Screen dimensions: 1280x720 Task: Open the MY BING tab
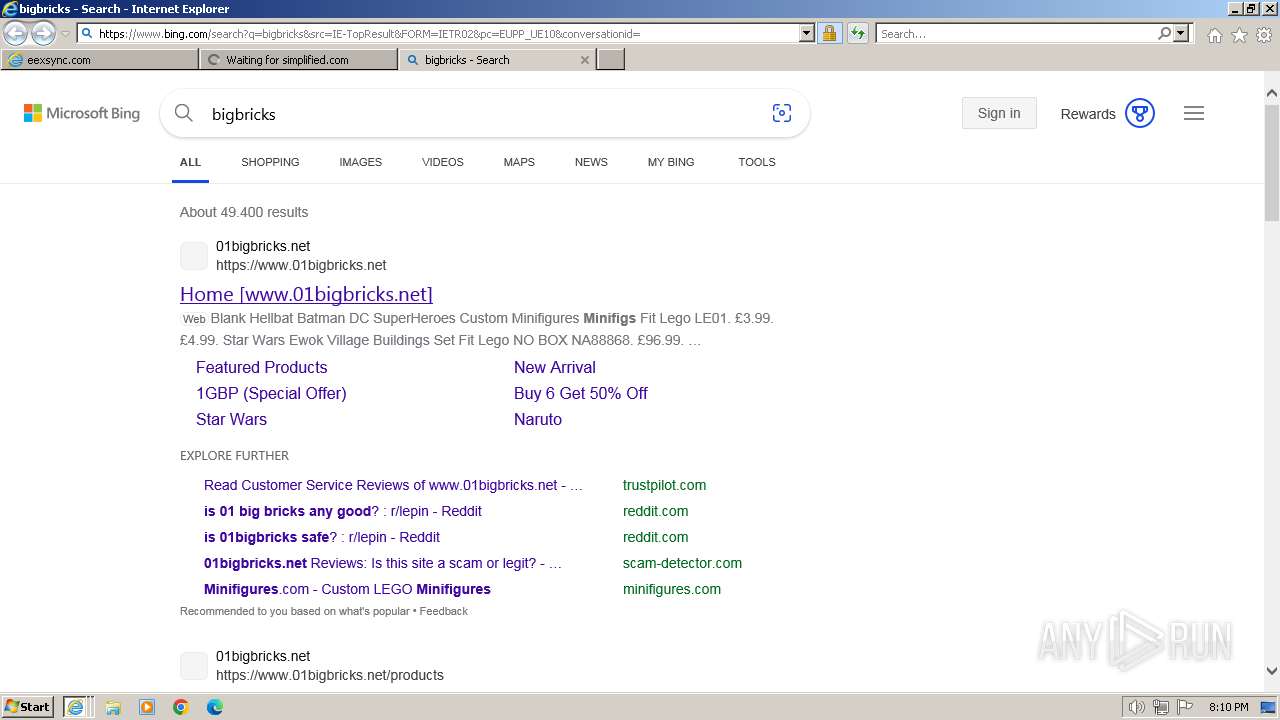pos(671,162)
